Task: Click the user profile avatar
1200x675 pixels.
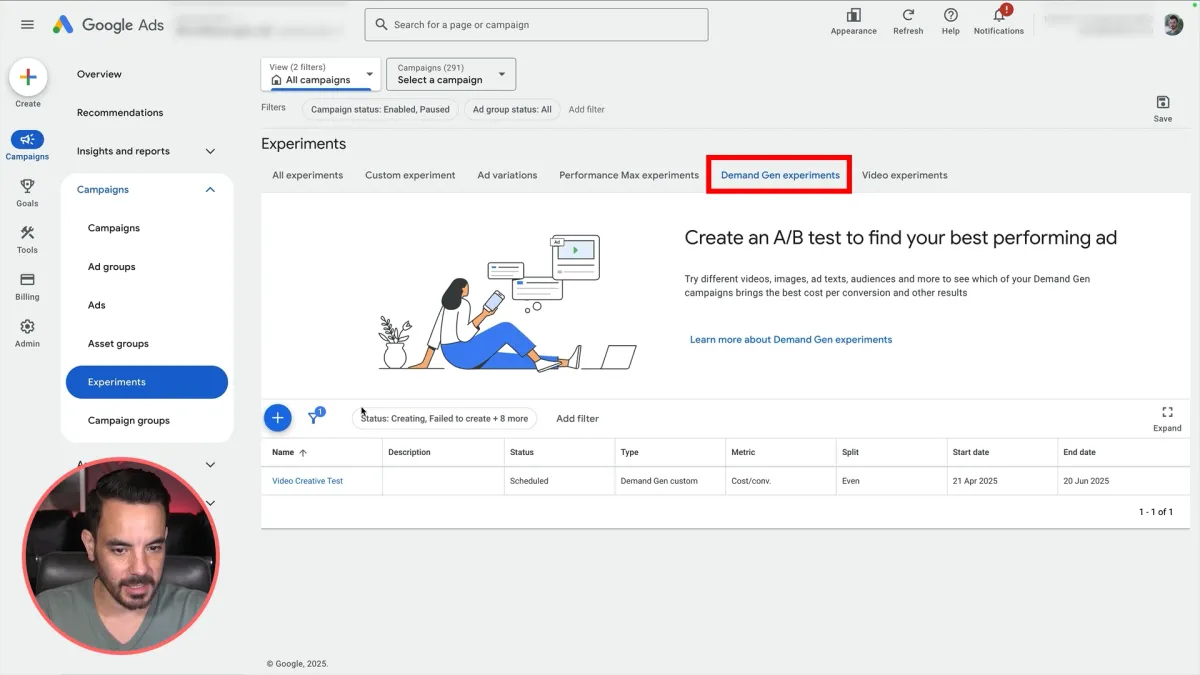Action: (1173, 25)
